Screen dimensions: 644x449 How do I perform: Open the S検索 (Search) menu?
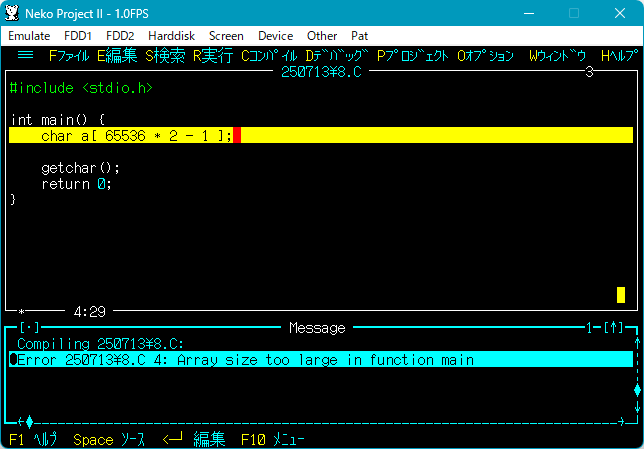[165, 55]
